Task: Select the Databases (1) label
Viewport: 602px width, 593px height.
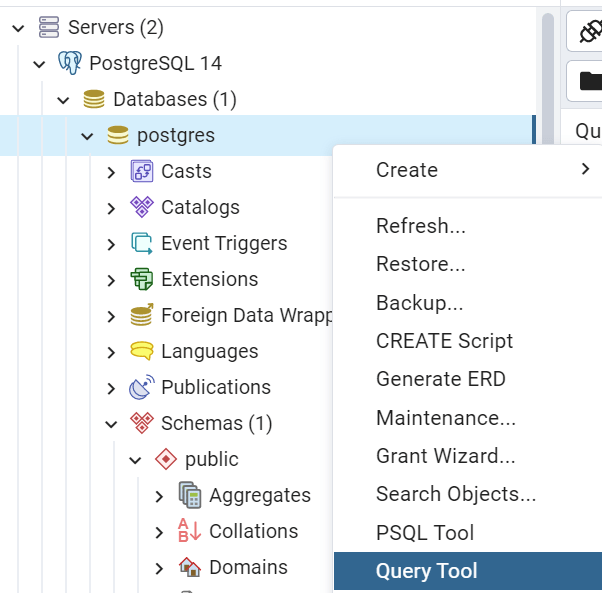Action: 175,99
